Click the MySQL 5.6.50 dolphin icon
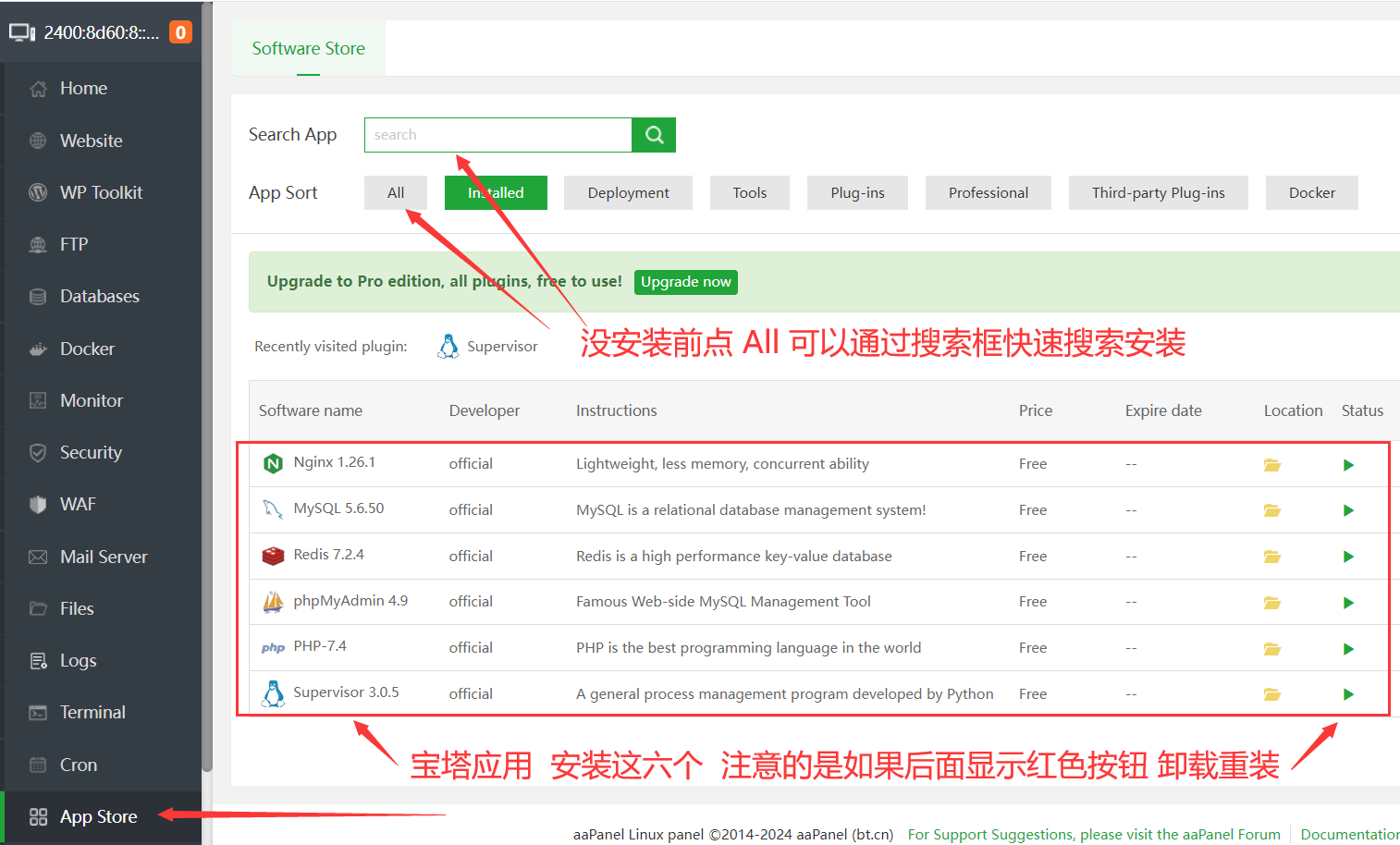Viewport: 1400px width, 845px height. click(273, 509)
